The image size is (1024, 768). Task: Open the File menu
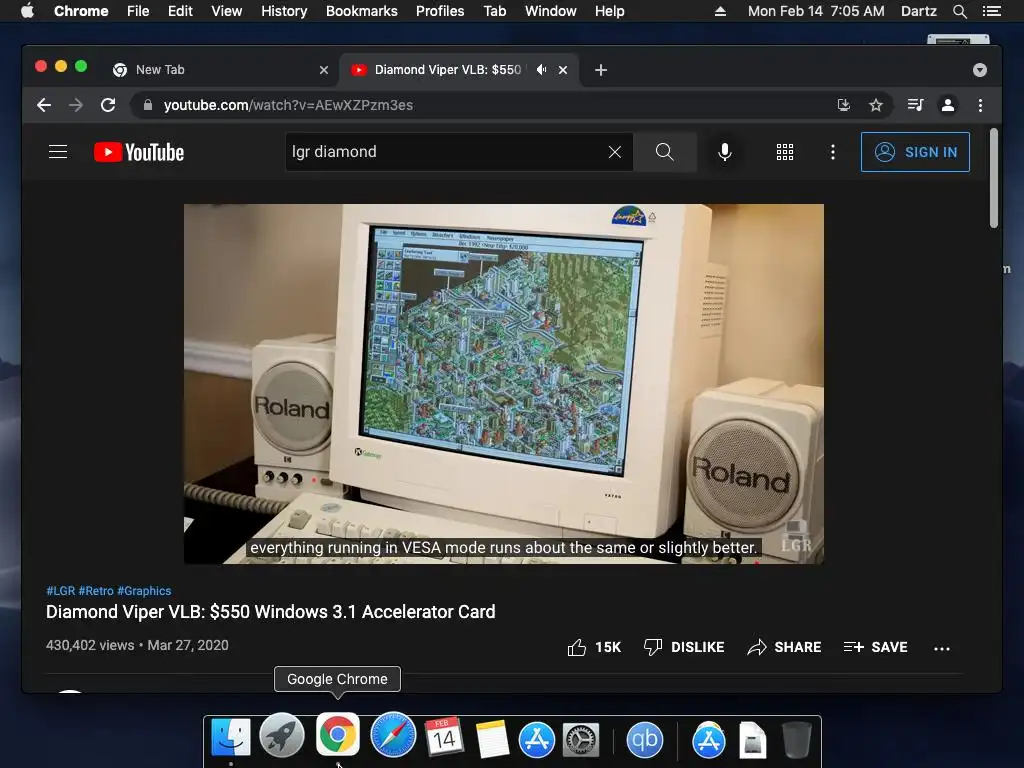[138, 11]
